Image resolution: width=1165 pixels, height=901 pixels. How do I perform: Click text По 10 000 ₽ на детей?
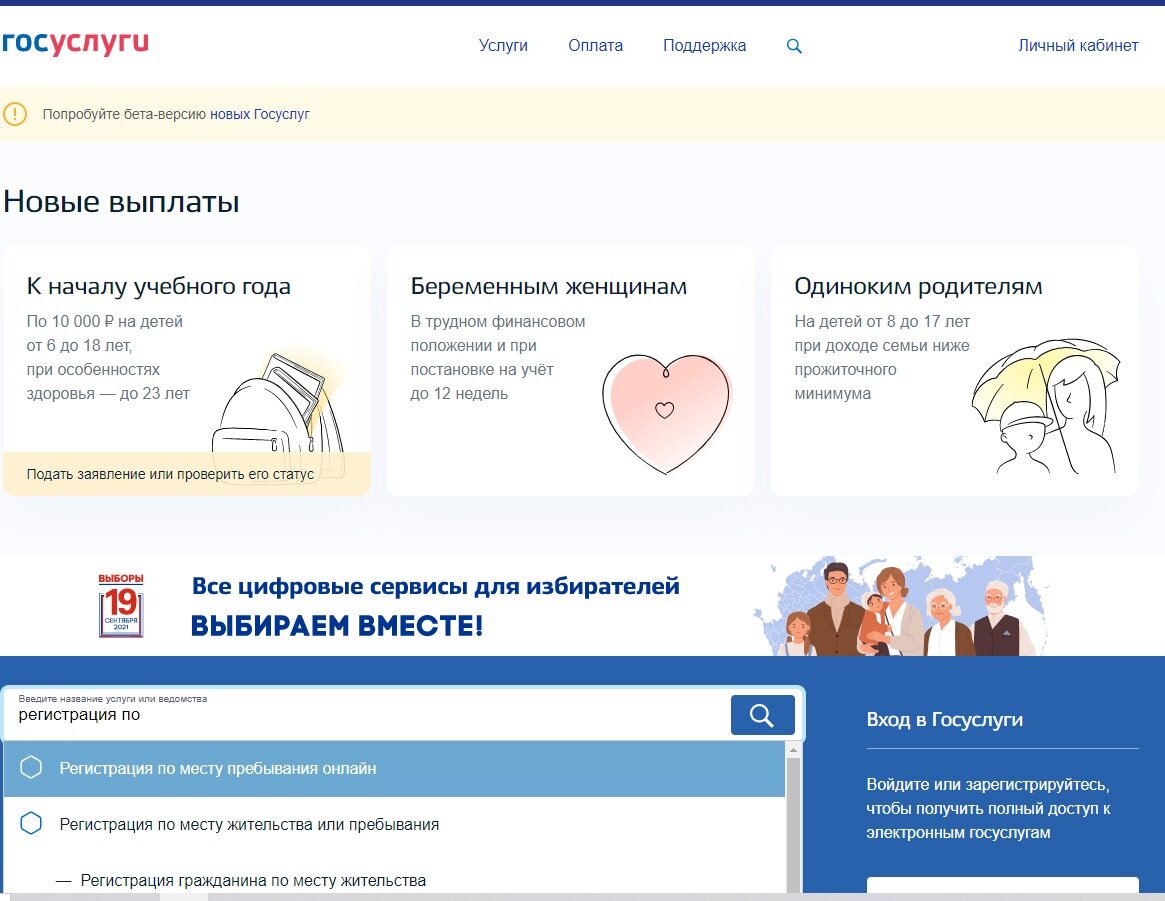(x=105, y=322)
